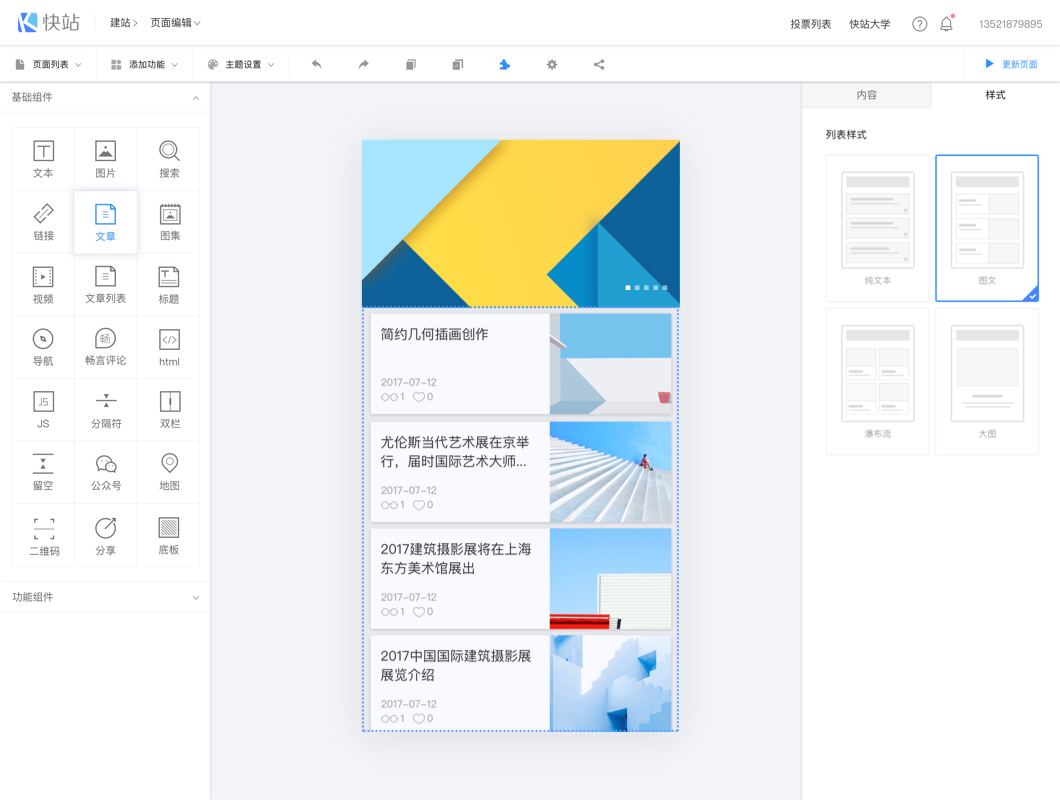Click the undo arrow in toolbar

coord(316,65)
